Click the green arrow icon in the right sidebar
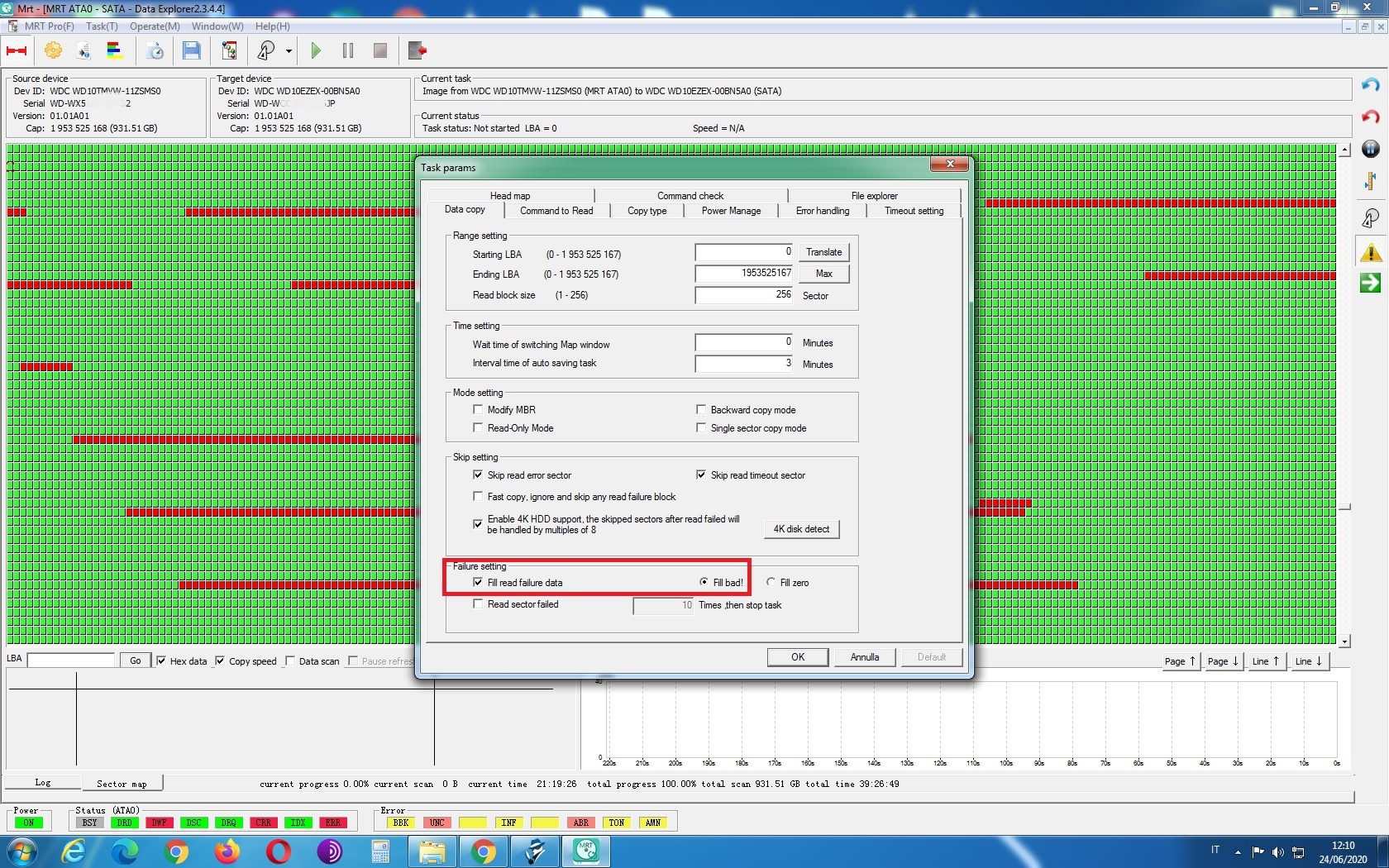Screen dimensions: 1389x868 (x=1371, y=283)
